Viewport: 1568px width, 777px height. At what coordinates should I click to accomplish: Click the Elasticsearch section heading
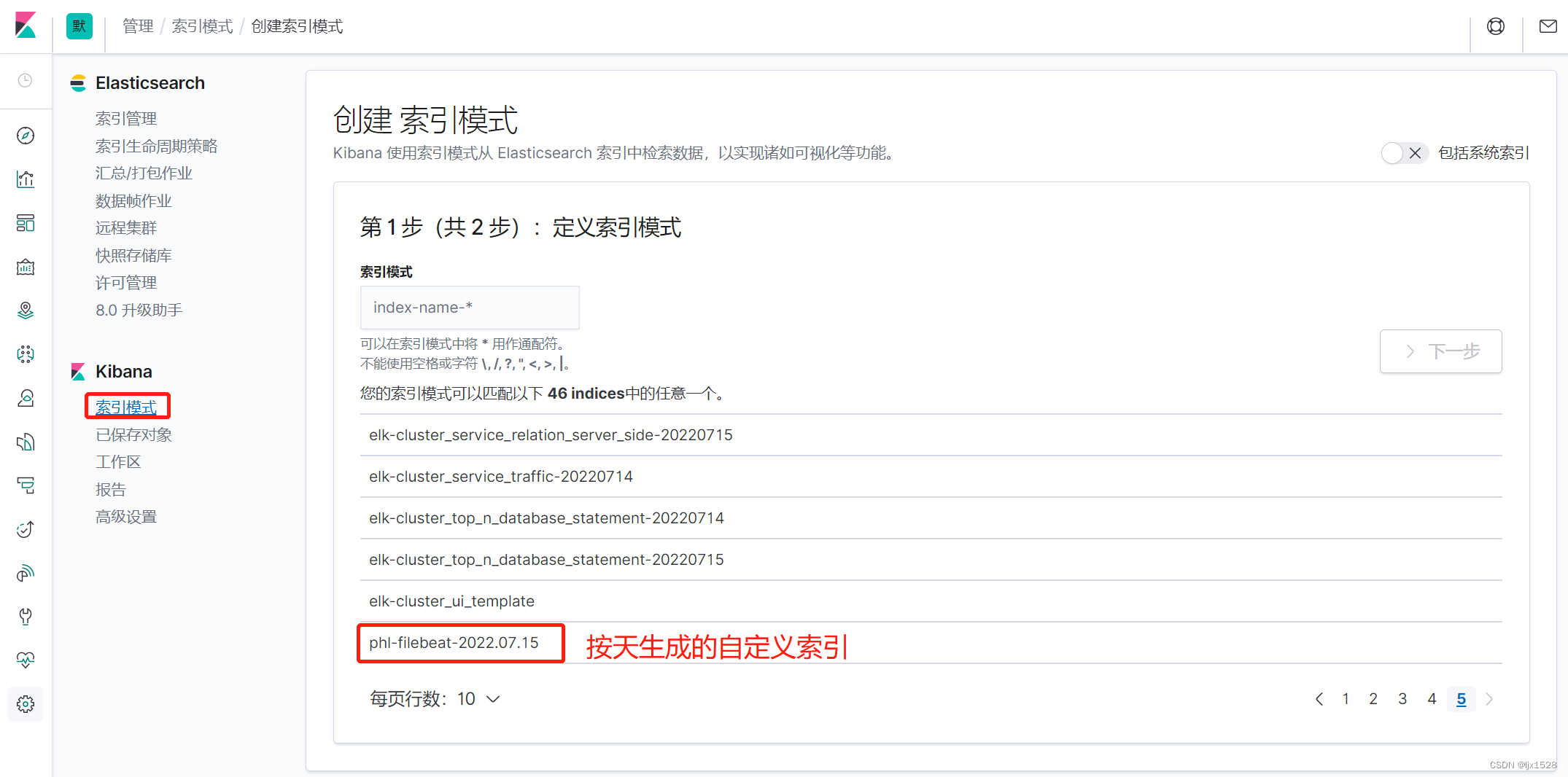[150, 83]
